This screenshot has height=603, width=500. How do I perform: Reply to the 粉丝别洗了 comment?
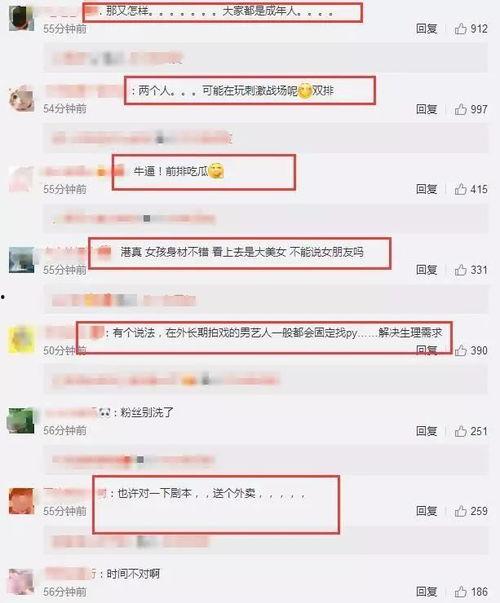[427, 431]
